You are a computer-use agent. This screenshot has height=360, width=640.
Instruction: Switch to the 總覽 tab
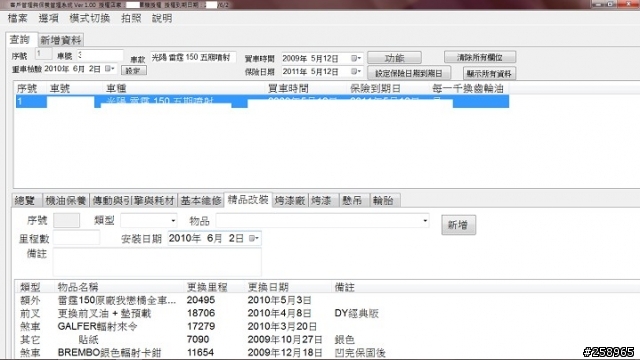pos(26,200)
